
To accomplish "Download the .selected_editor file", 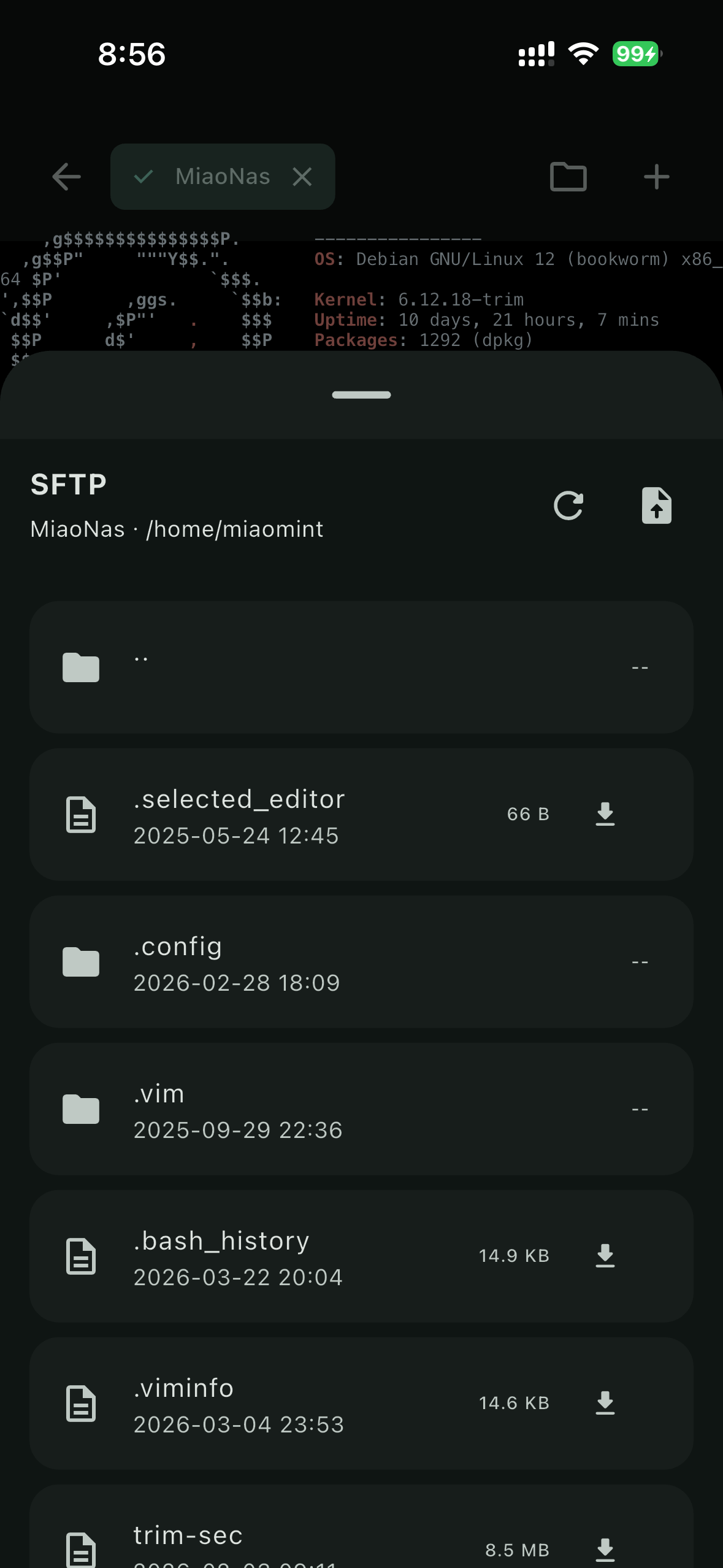I will [605, 814].
